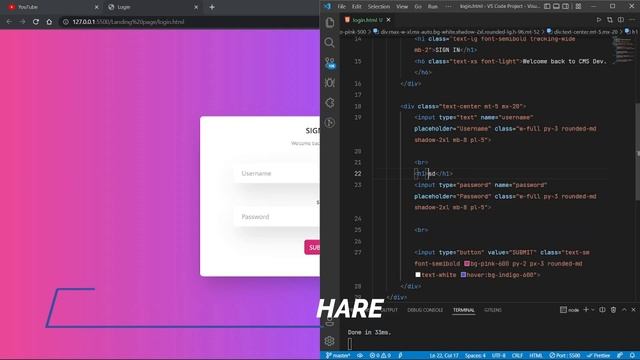Click the eye icon in the status bar
The height and width of the screenshot is (360, 640).
tap(360, 356)
